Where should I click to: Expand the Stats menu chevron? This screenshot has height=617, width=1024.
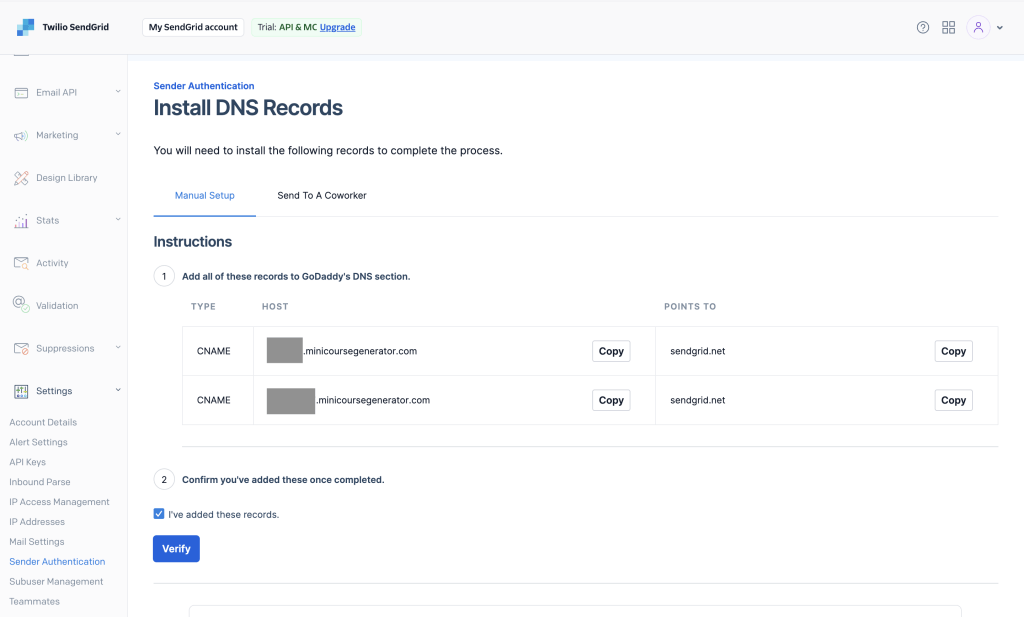tap(118, 220)
